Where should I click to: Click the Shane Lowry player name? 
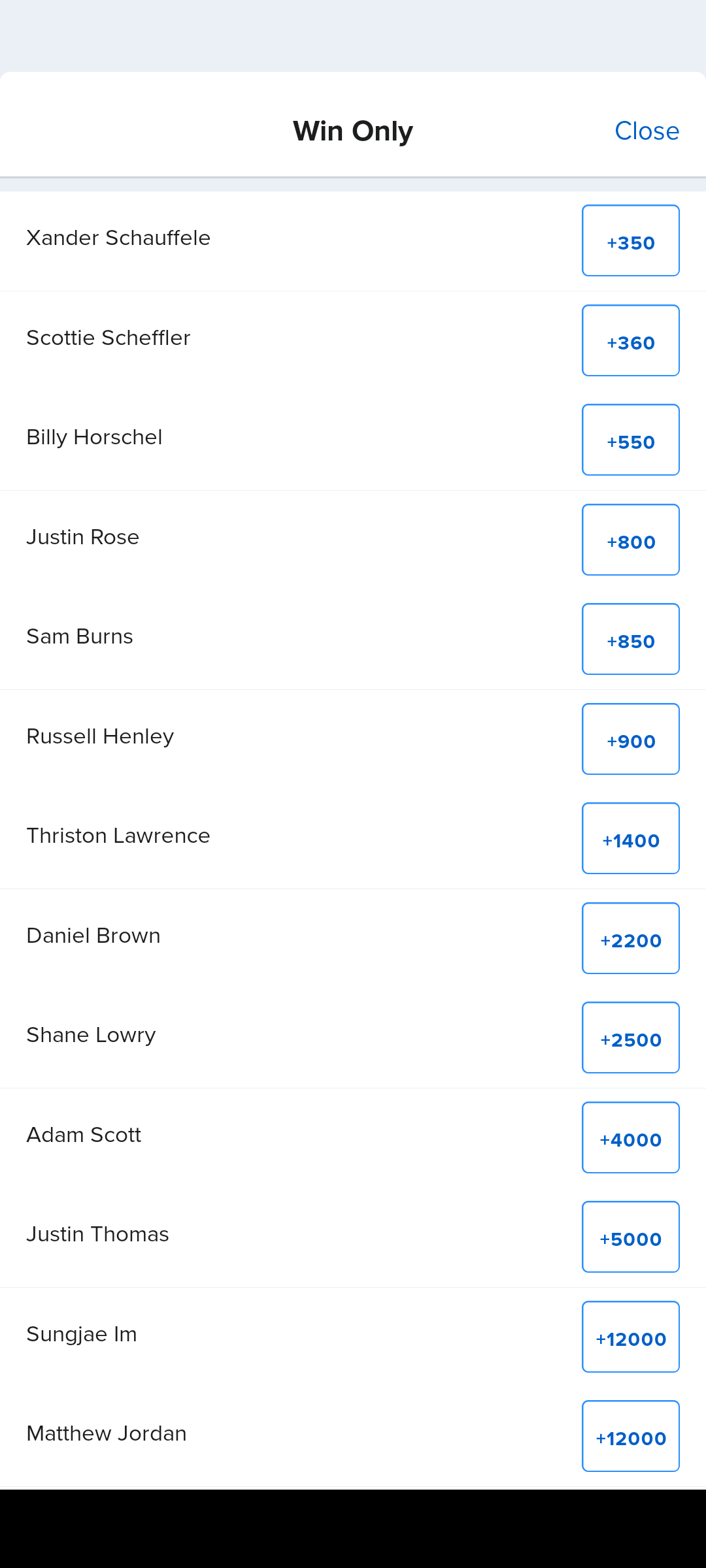(92, 1036)
